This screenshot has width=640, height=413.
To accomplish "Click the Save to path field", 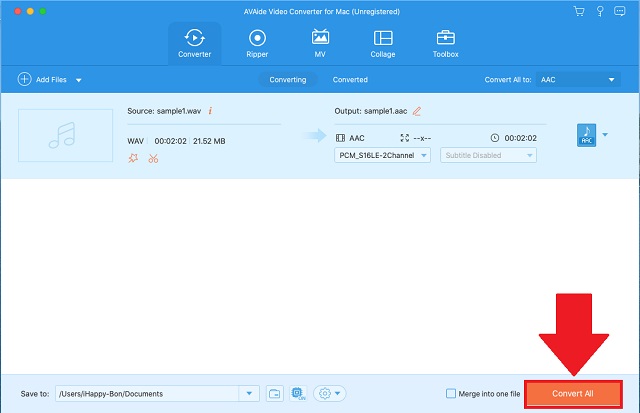I will pos(147,393).
